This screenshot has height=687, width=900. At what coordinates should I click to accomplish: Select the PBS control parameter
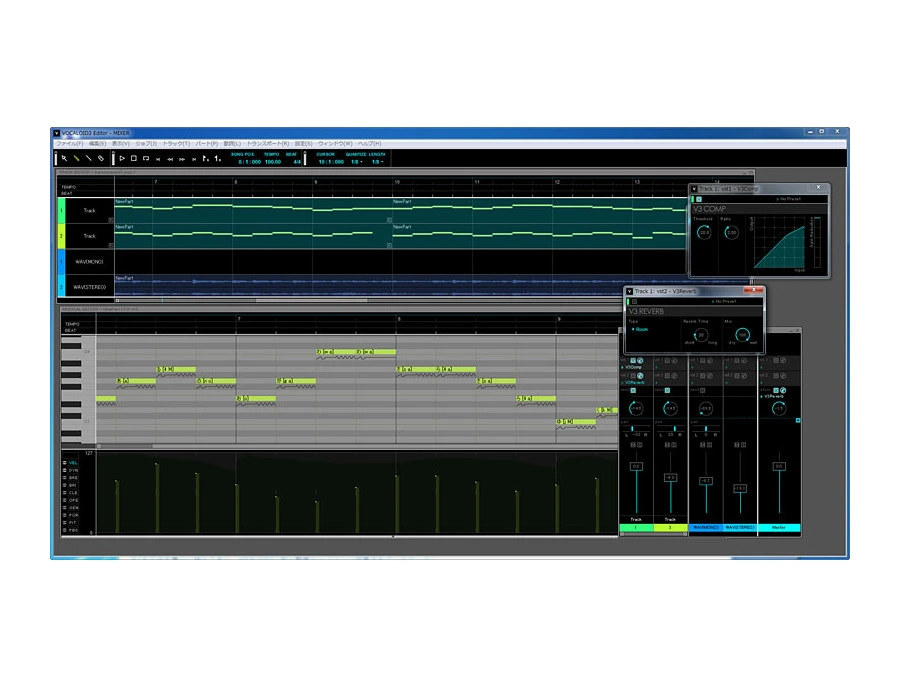pos(73,530)
